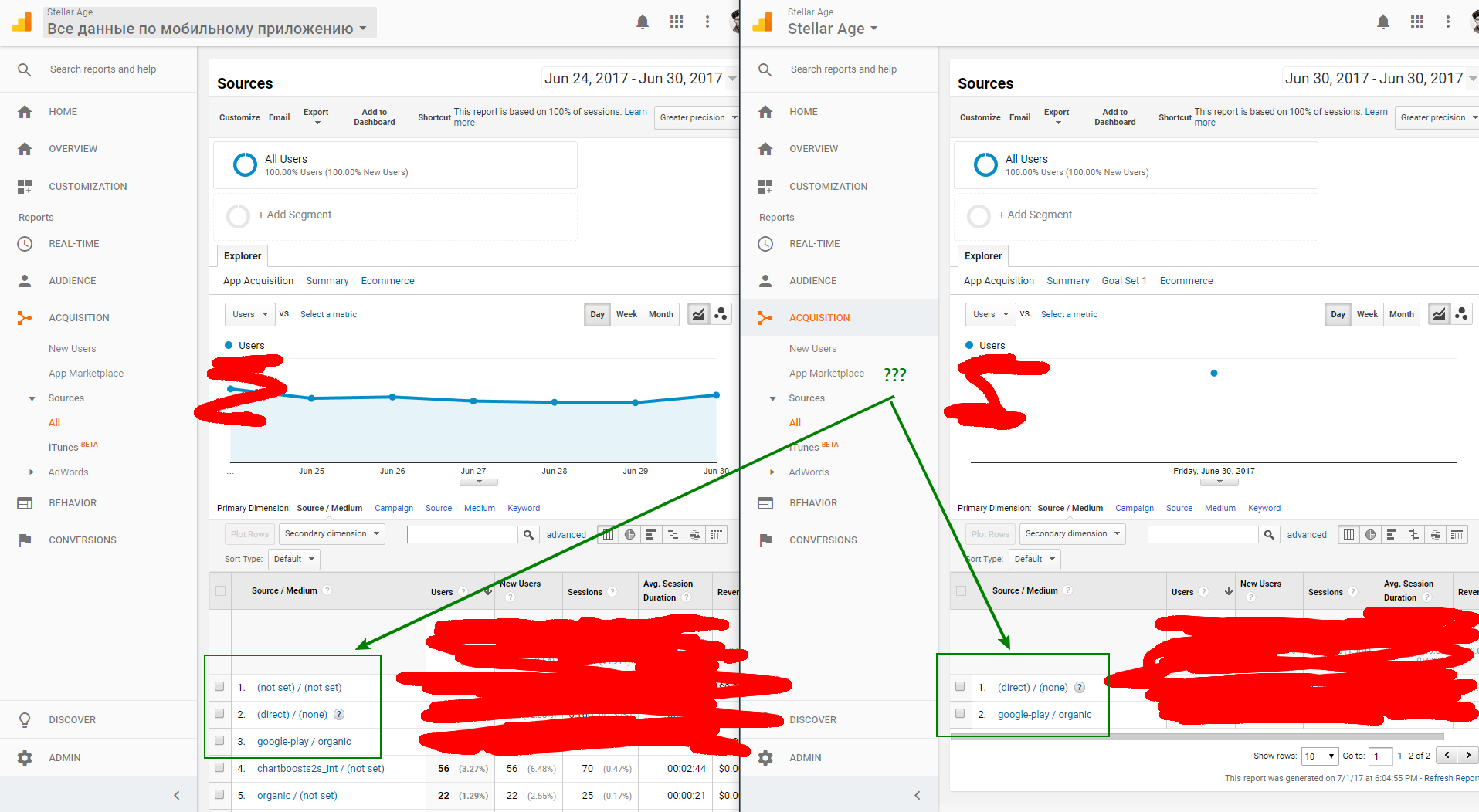Image resolution: width=1479 pixels, height=812 pixels.
Task: Click table search field in left window
Action: (x=463, y=534)
